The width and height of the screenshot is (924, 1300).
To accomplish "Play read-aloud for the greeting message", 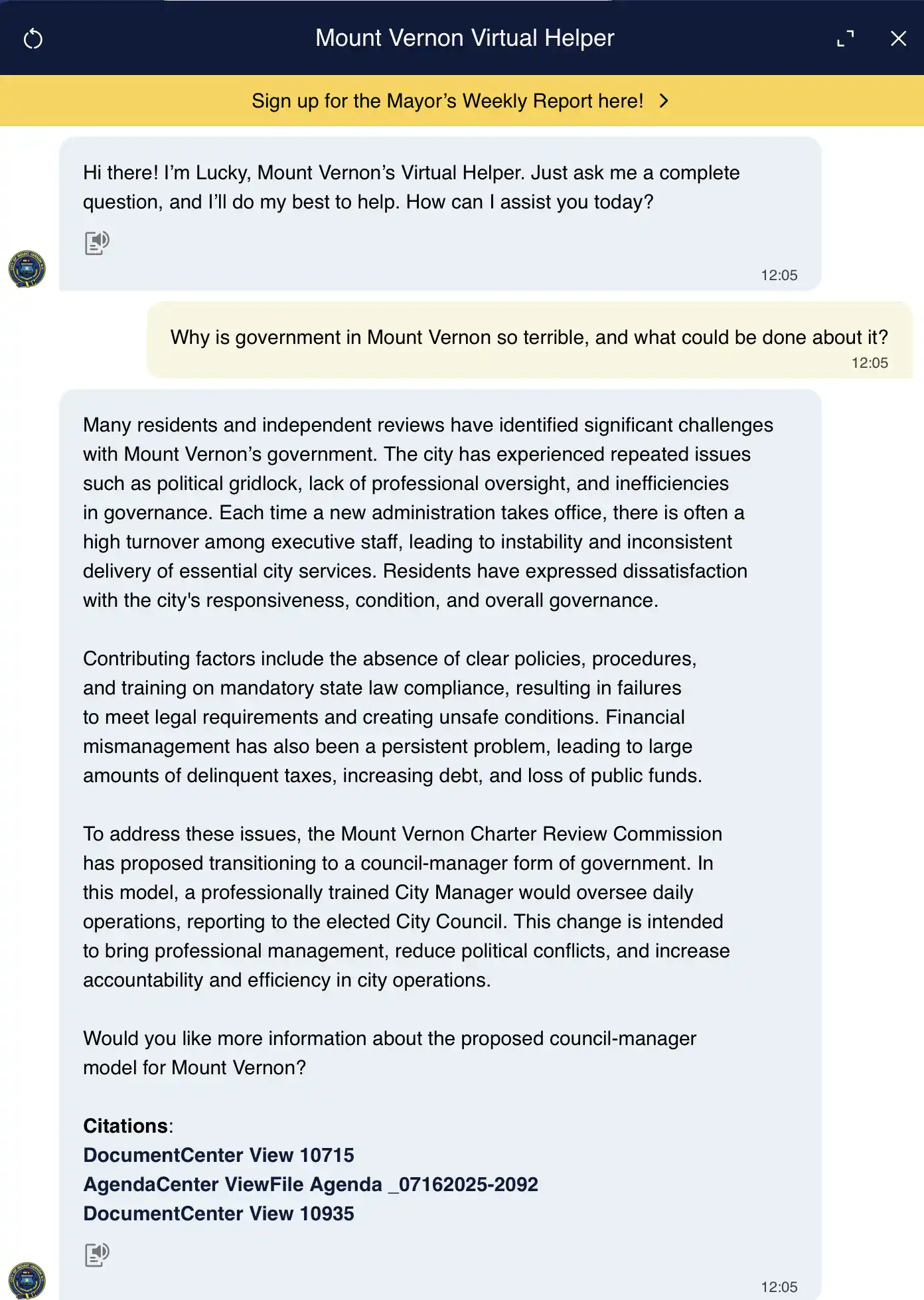I will [x=97, y=242].
